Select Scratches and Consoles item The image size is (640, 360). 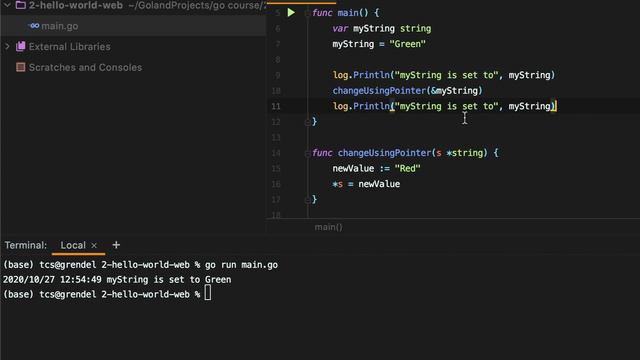point(85,67)
